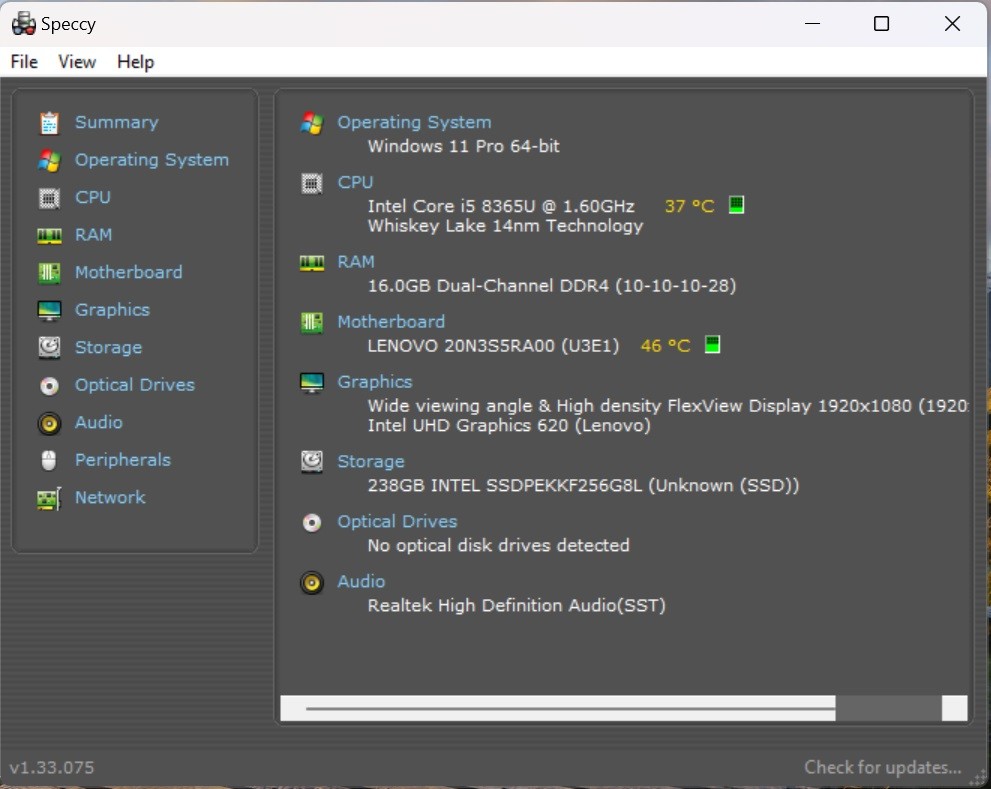Screen dimensions: 991x789
Task: Click the Audio speaker icon in sidebar
Action: tap(49, 423)
